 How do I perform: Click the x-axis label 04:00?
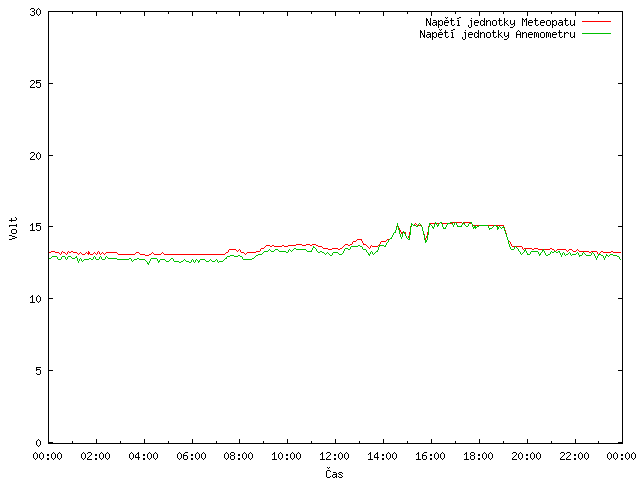pos(143,456)
